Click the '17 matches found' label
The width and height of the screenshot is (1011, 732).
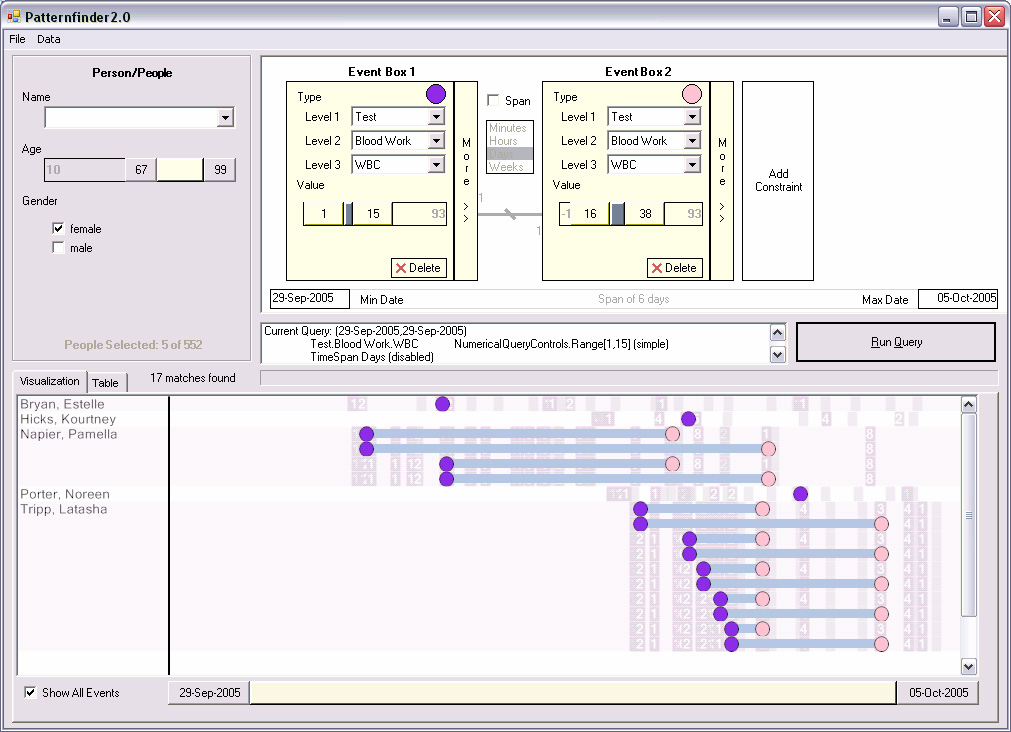click(x=193, y=378)
